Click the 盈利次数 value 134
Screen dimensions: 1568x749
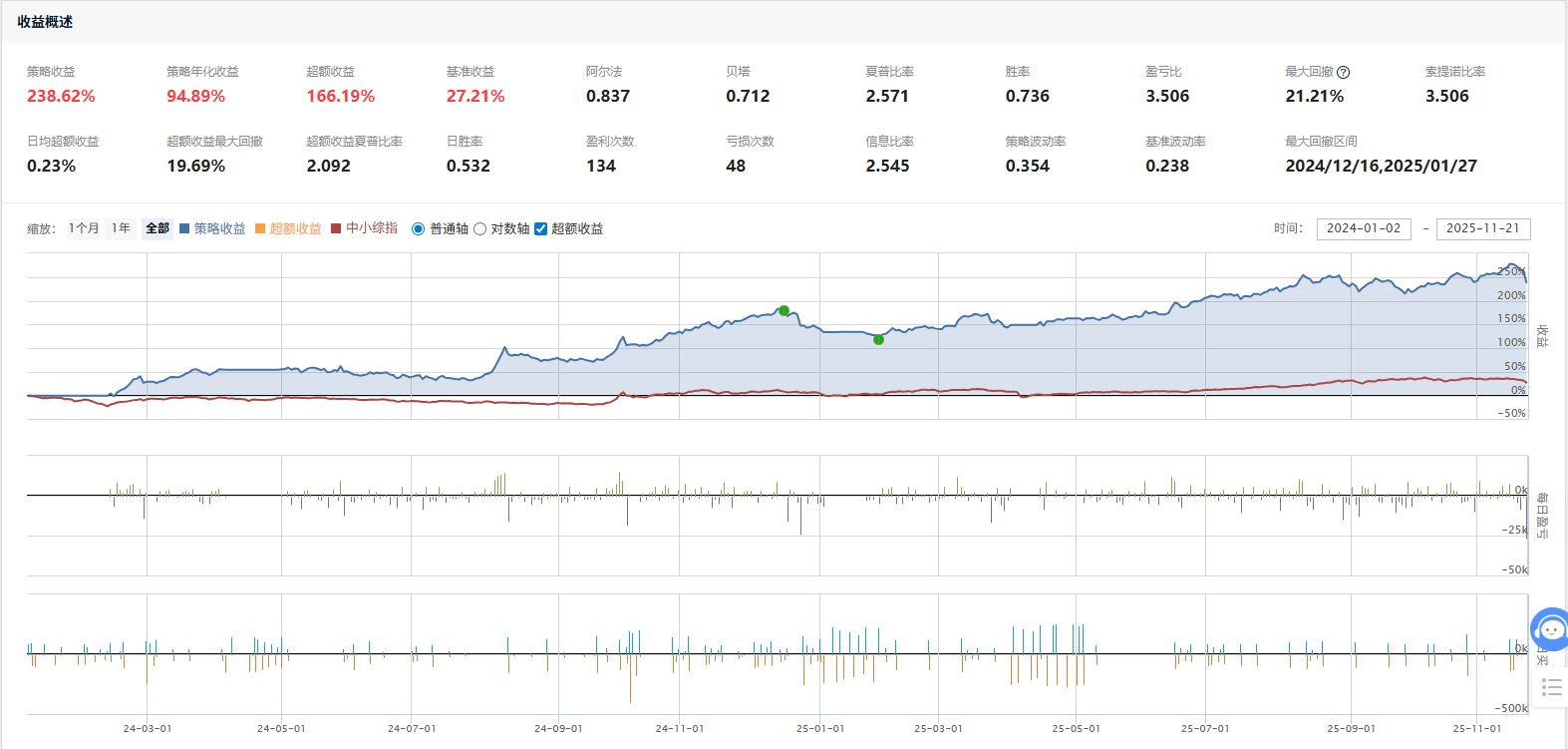click(x=601, y=166)
